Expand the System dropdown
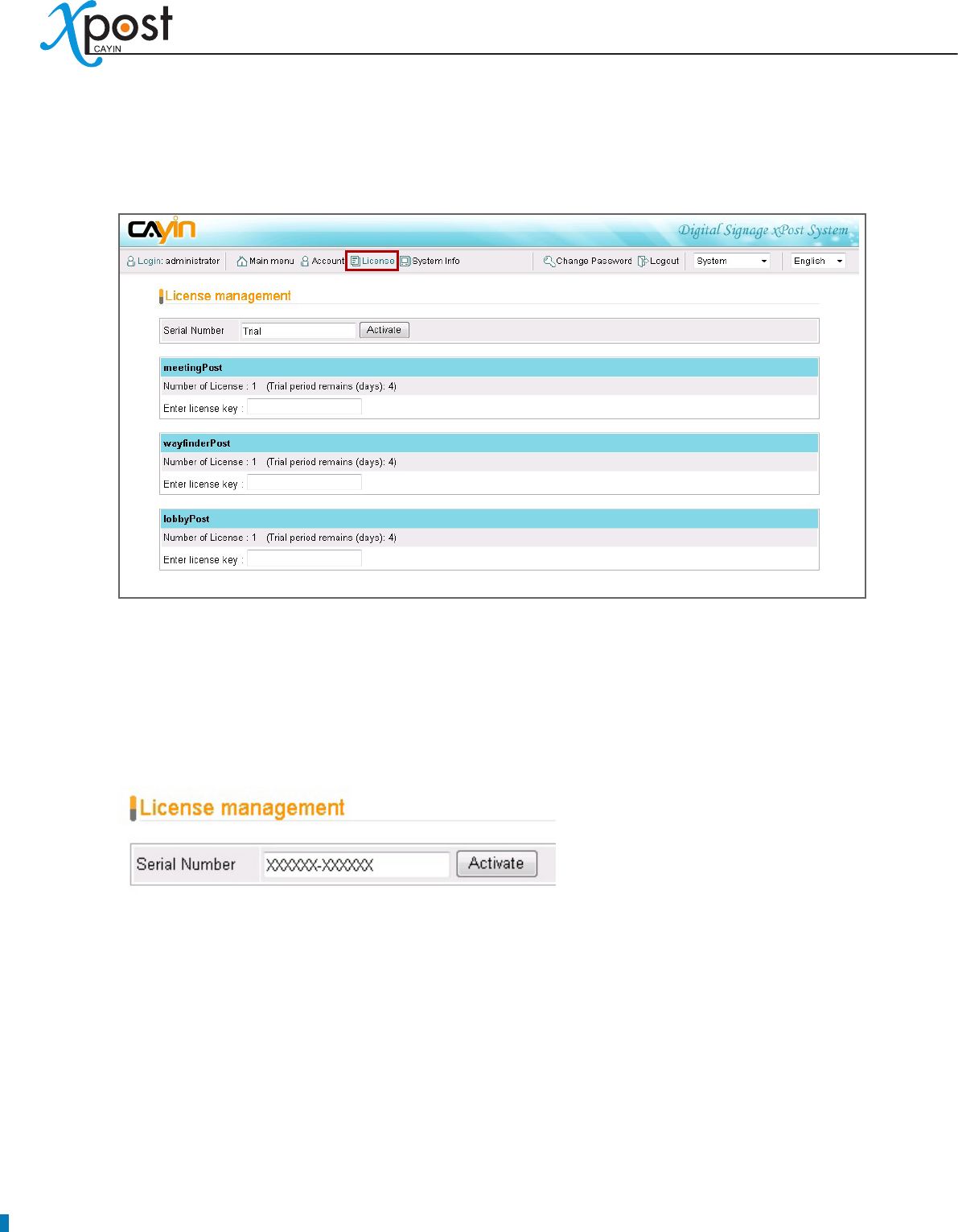 732,261
